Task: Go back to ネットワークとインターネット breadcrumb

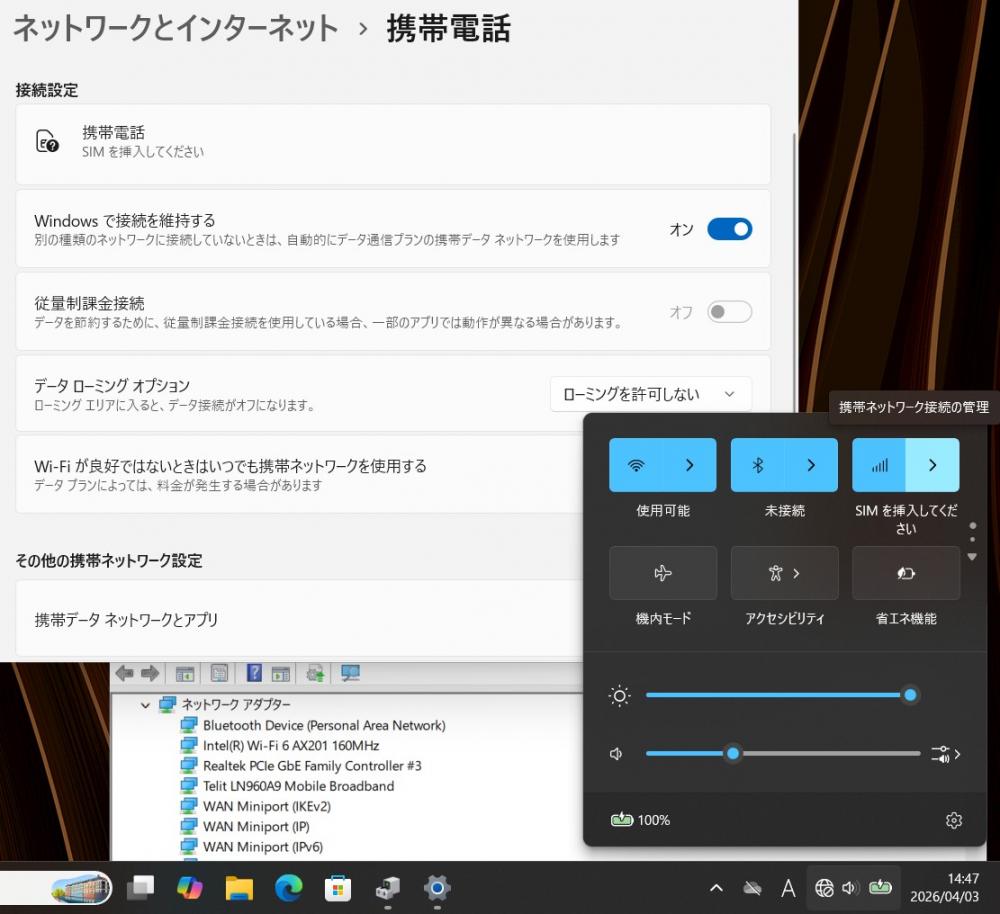Action: (x=175, y=29)
